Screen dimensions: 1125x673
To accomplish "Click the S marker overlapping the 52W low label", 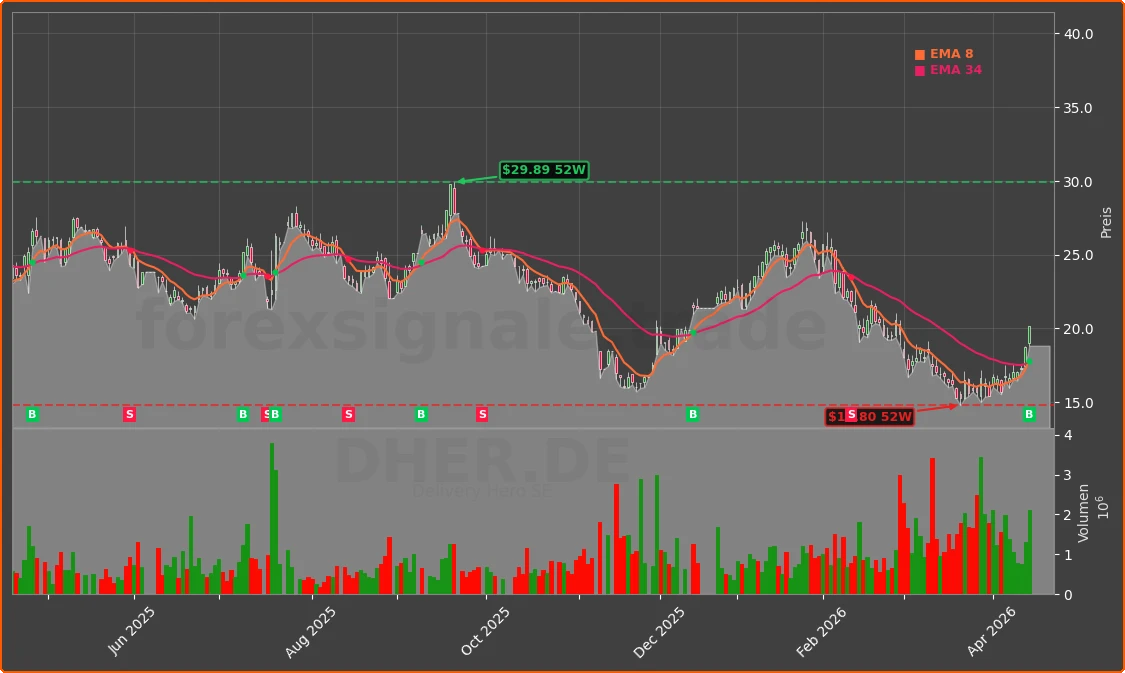I will point(851,414).
